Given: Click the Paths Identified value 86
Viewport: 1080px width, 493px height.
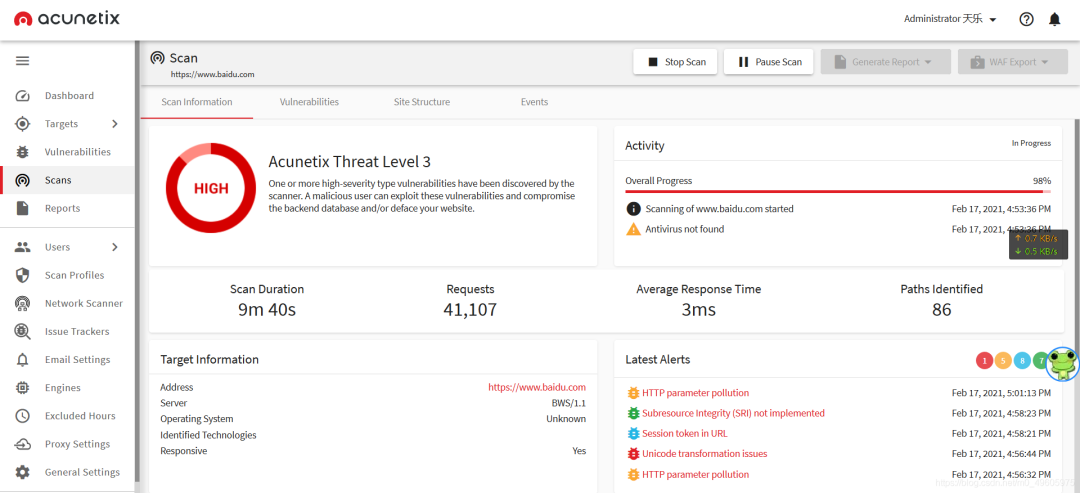Looking at the screenshot, I should click(x=942, y=310).
